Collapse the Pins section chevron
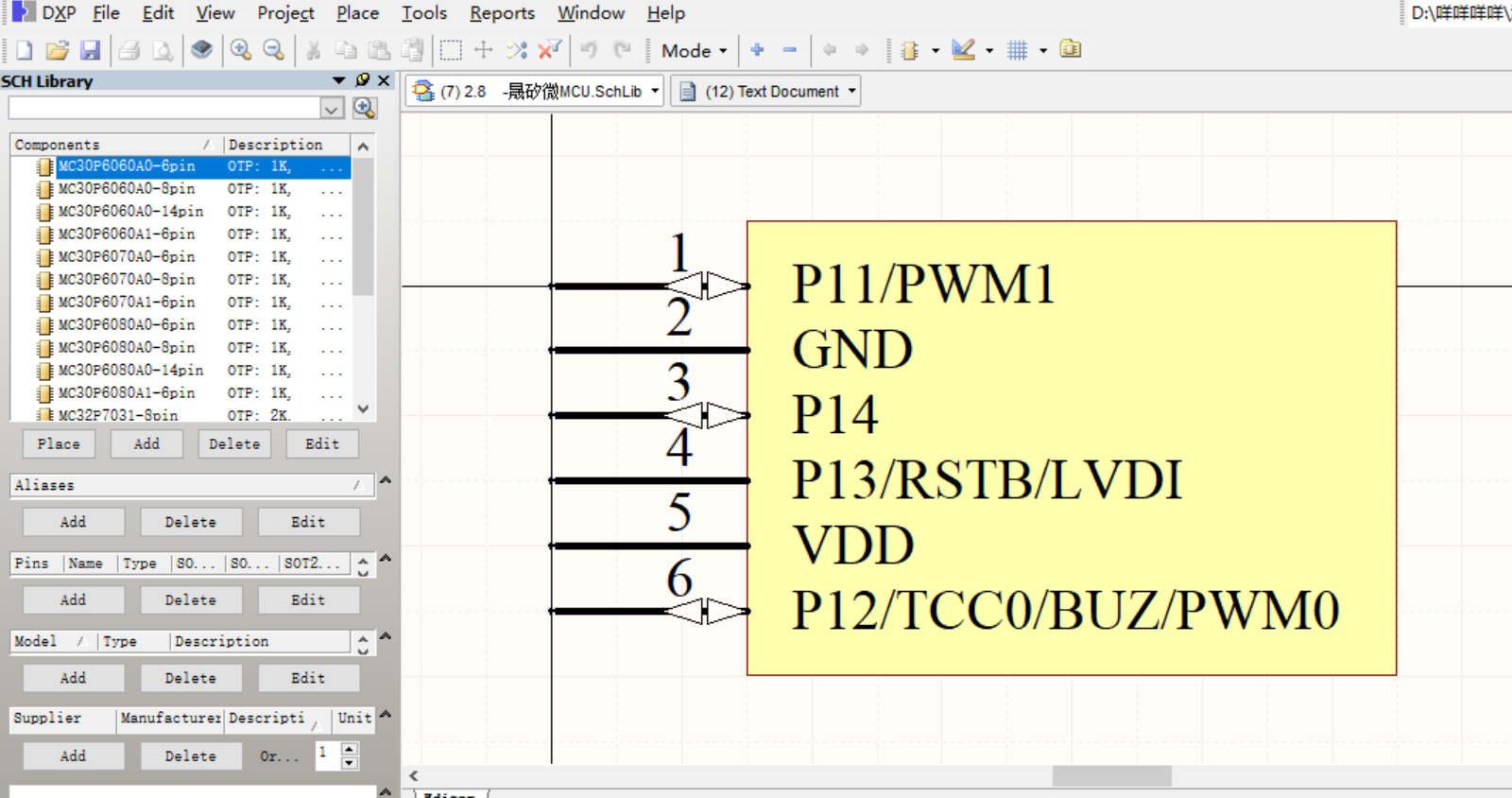This screenshot has width=1512, height=798. pyautogui.click(x=386, y=559)
